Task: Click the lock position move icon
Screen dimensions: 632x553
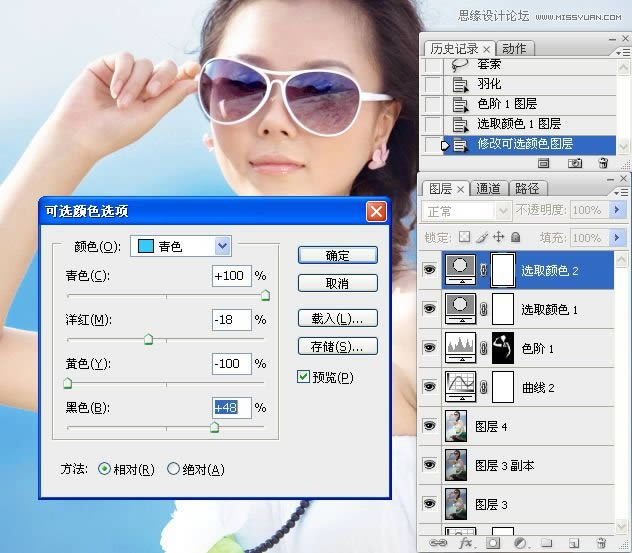Action: [x=497, y=238]
